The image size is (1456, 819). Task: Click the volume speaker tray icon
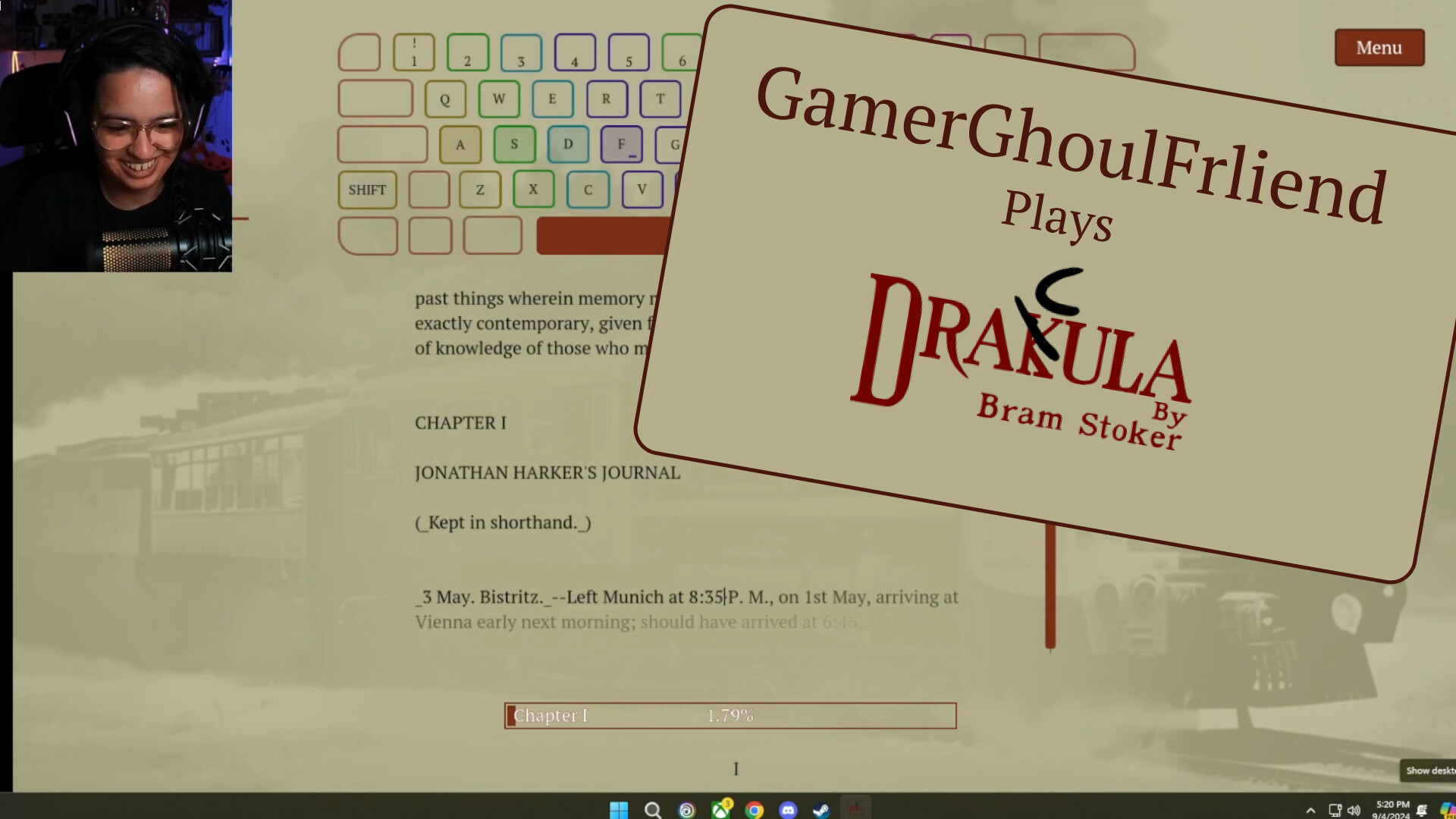pos(1354,810)
